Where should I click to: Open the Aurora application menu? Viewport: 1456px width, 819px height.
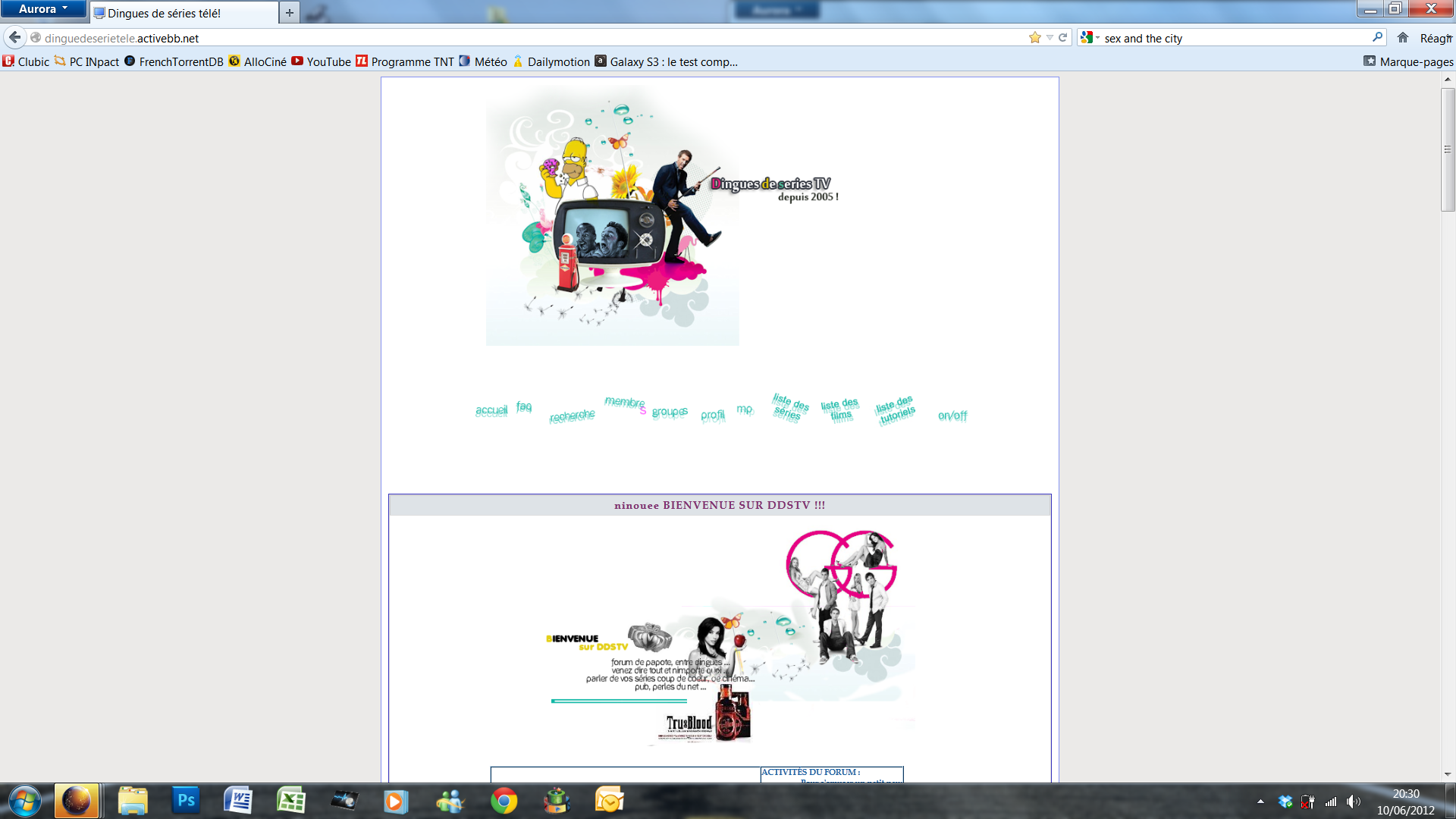[x=43, y=9]
